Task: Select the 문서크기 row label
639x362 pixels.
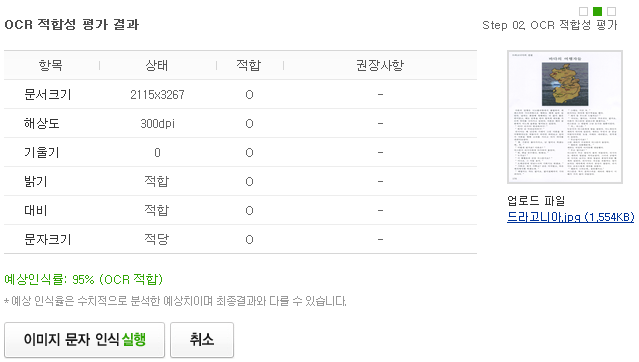Action: 48,95
